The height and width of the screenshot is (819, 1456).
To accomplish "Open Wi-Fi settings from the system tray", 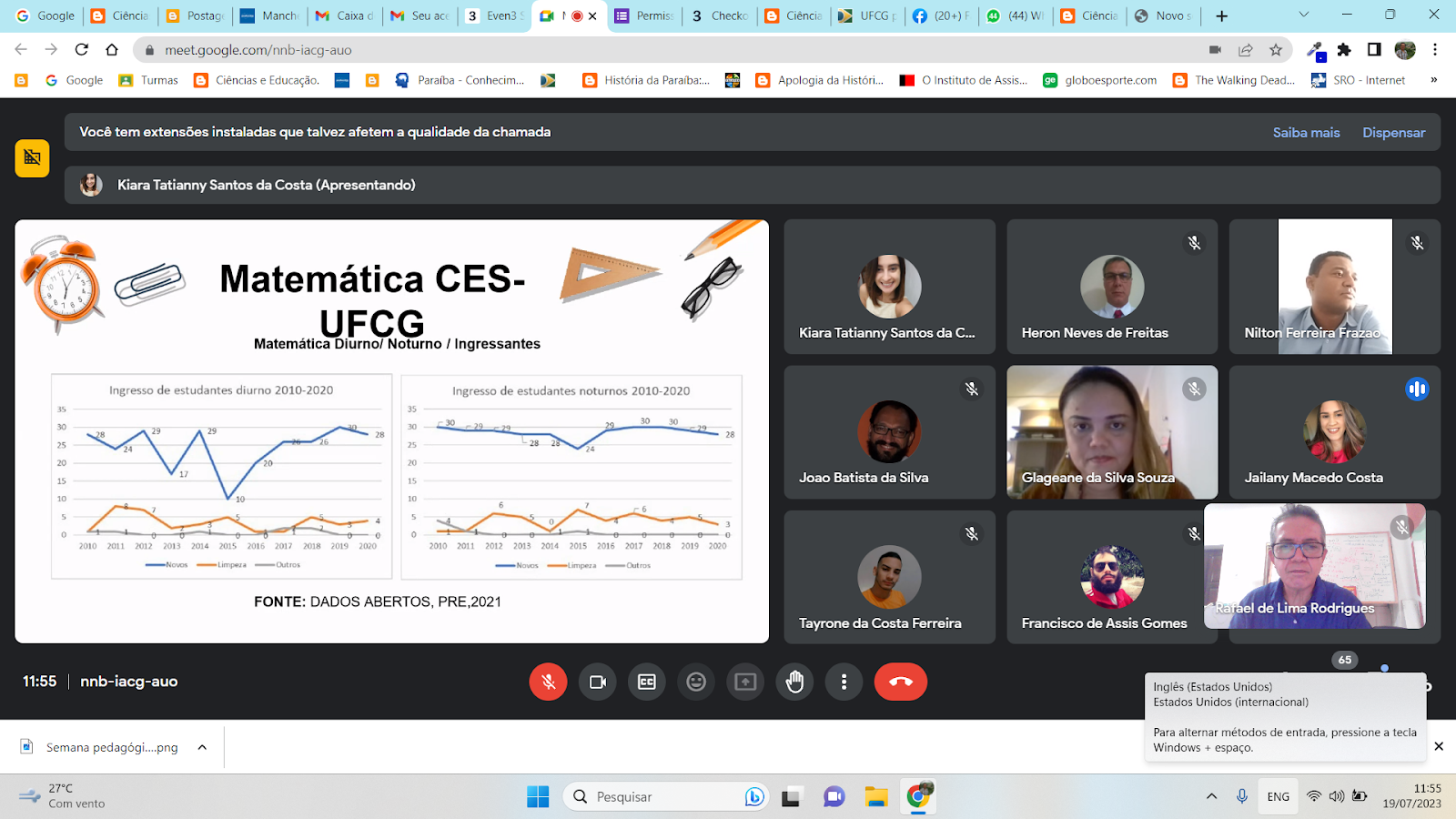I will click(1314, 796).
